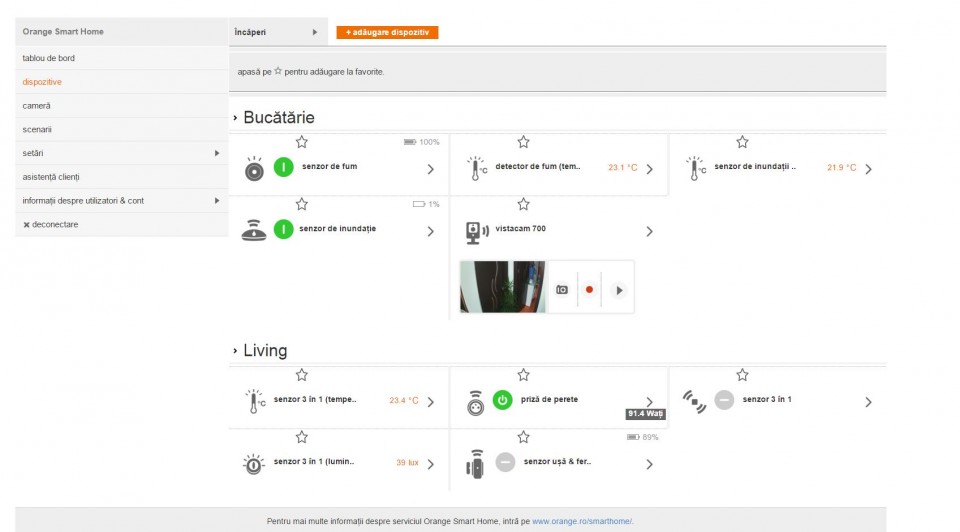Screen dimensions: 960x532
Task: Click the deconectare X icon
Action: pos(26,225)
